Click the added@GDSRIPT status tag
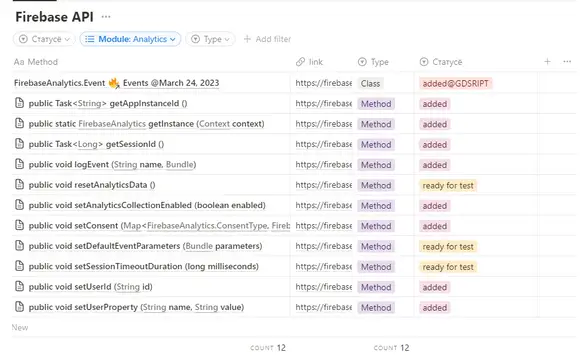The width and height of the screenshot is (585, 360). [455, 84]
